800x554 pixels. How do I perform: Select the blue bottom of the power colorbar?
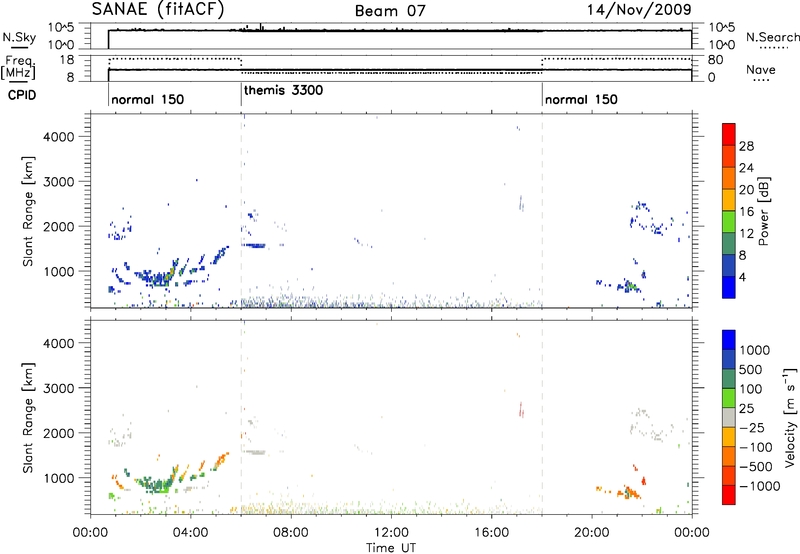click(x=729, y=287)
